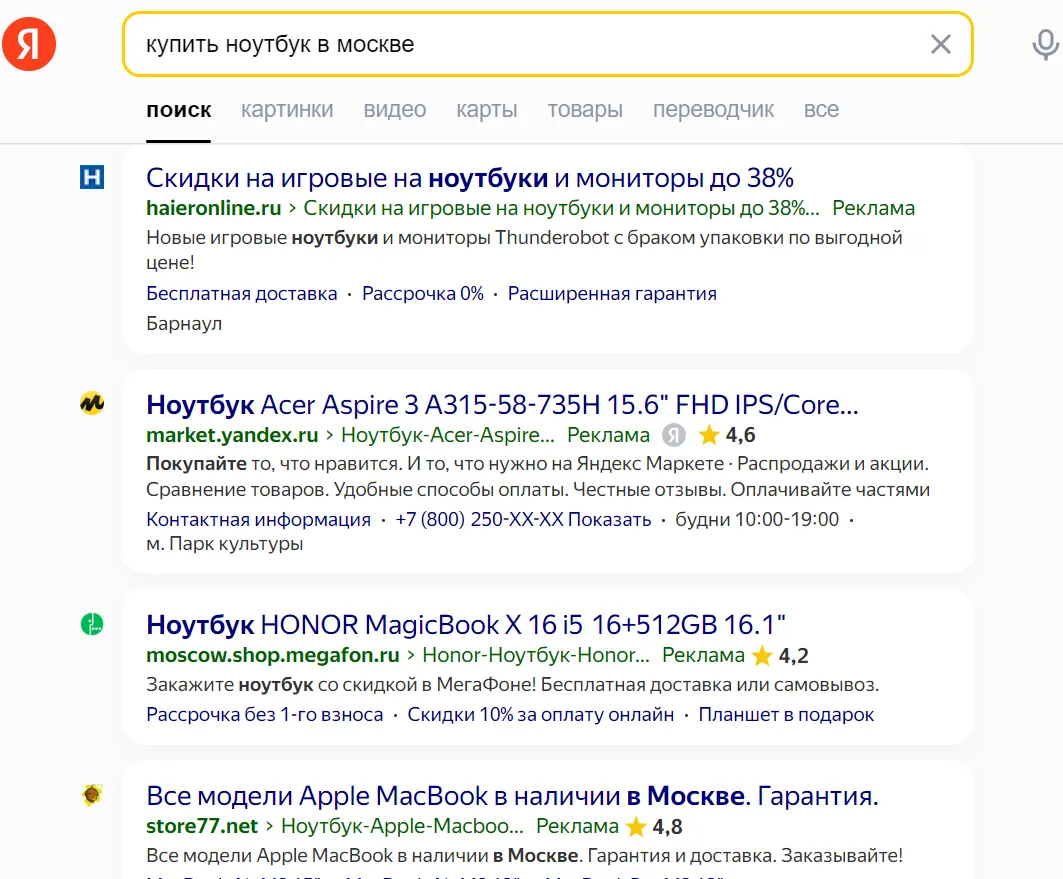Visit the market.yandex.ru domain link

tap(233, 435)
